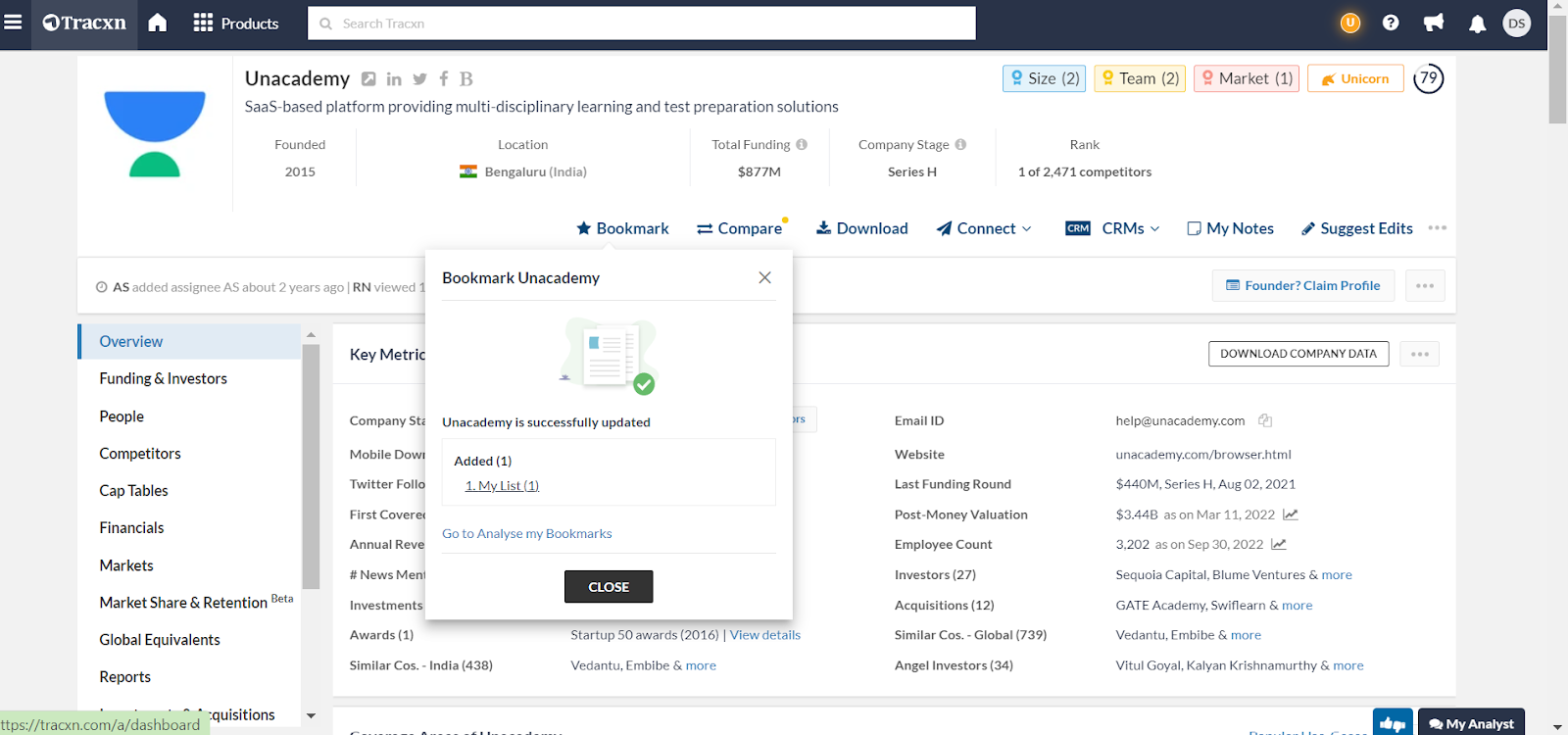
Task: Open the Products menu
Action: [x=236, y=24]
